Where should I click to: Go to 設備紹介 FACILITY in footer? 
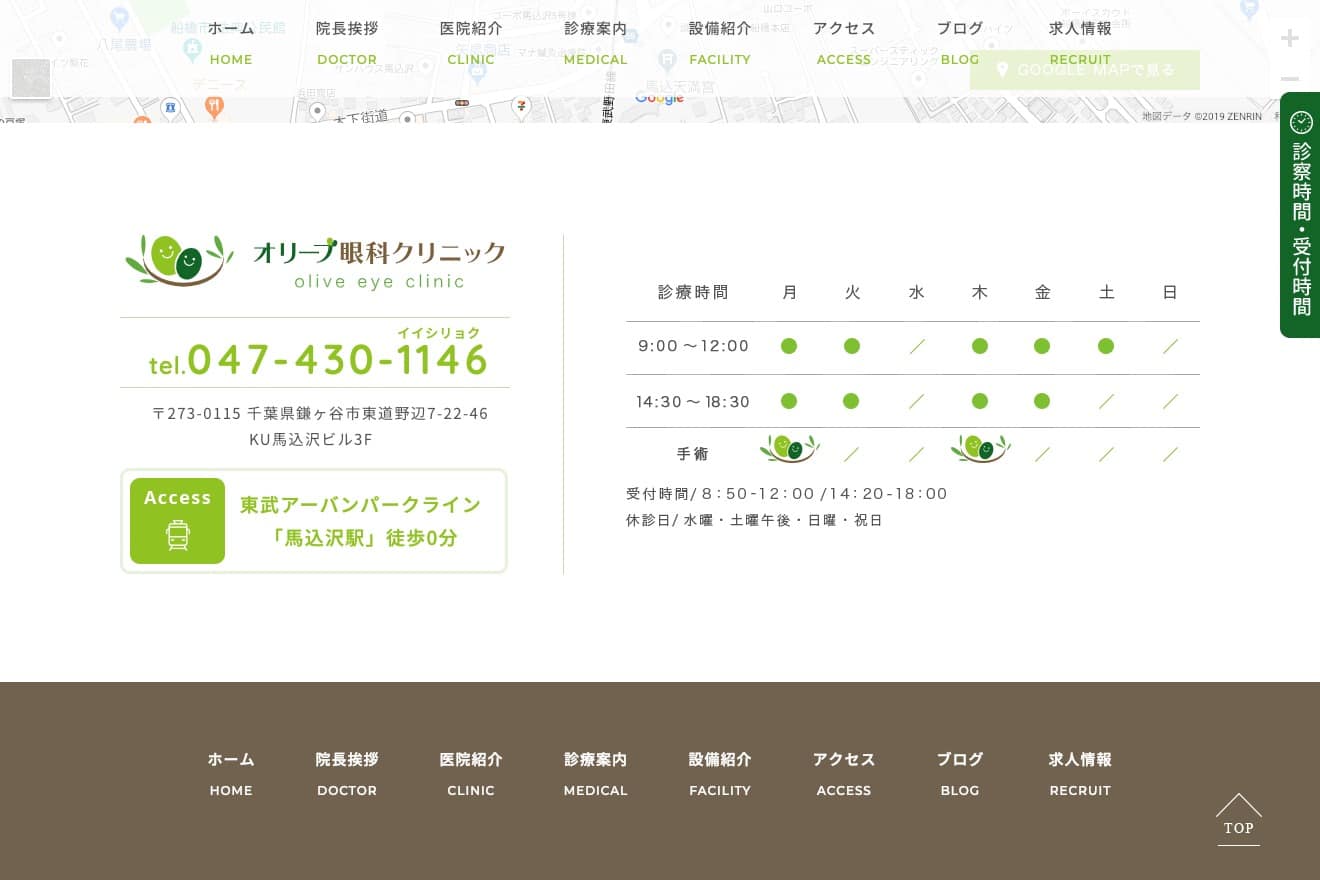tap(720, 774)
